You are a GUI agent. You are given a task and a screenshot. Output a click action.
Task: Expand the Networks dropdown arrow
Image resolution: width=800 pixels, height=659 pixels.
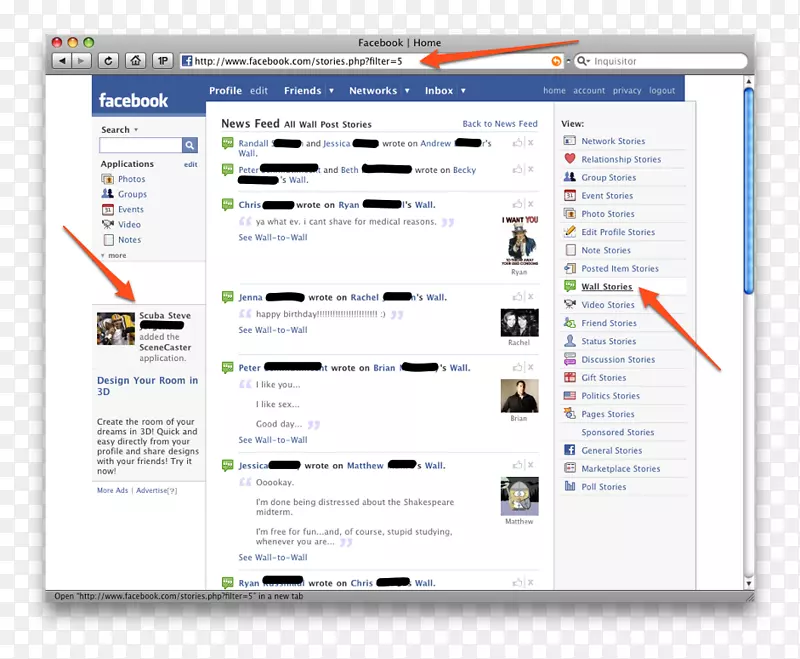pyautogui.click(x=407, y=91)
